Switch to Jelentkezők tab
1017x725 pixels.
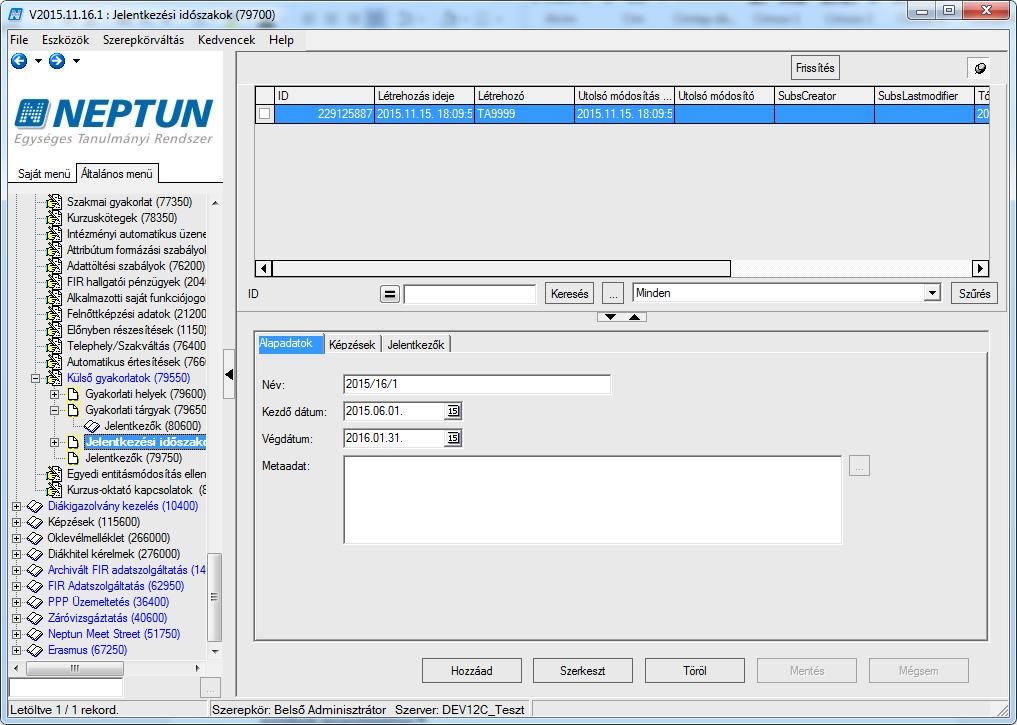tap(416, 345)
